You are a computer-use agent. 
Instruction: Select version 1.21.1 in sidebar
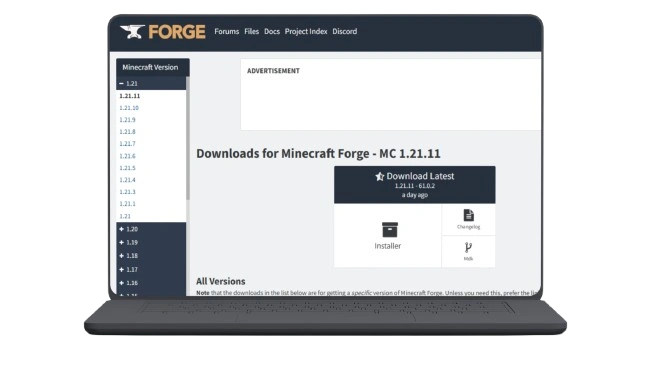click(127, 203)
